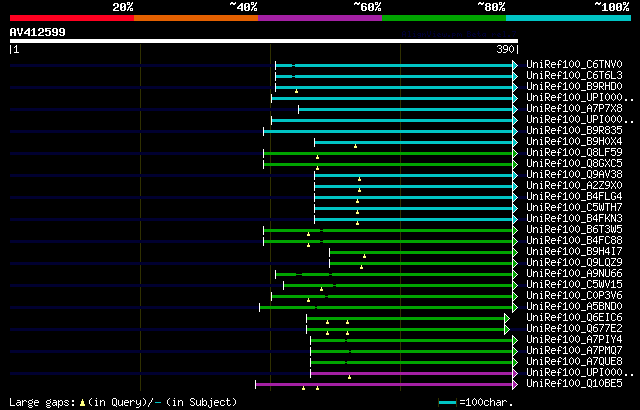Select the UniRef100_Q10BE5 label
Viewport: 640px width, 410px height.
[x=574, y=384]
